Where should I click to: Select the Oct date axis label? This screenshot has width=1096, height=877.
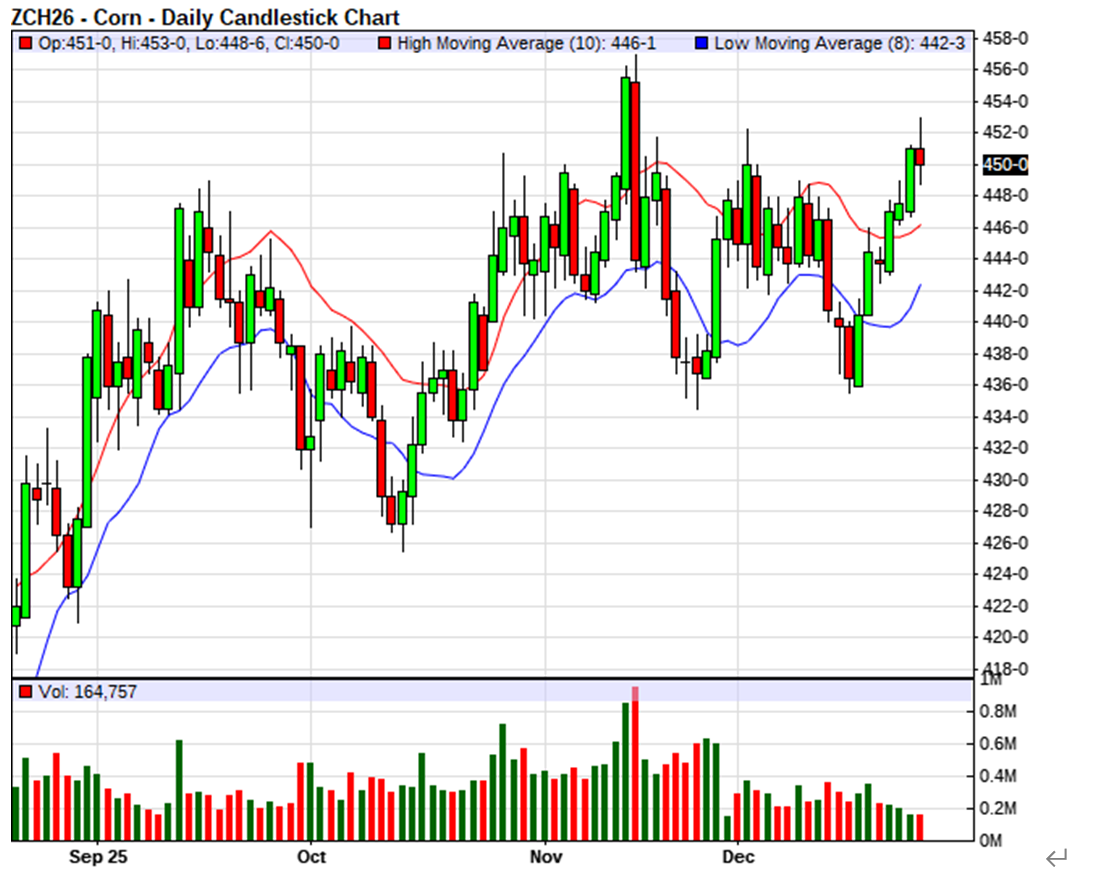tap(311, 858)
